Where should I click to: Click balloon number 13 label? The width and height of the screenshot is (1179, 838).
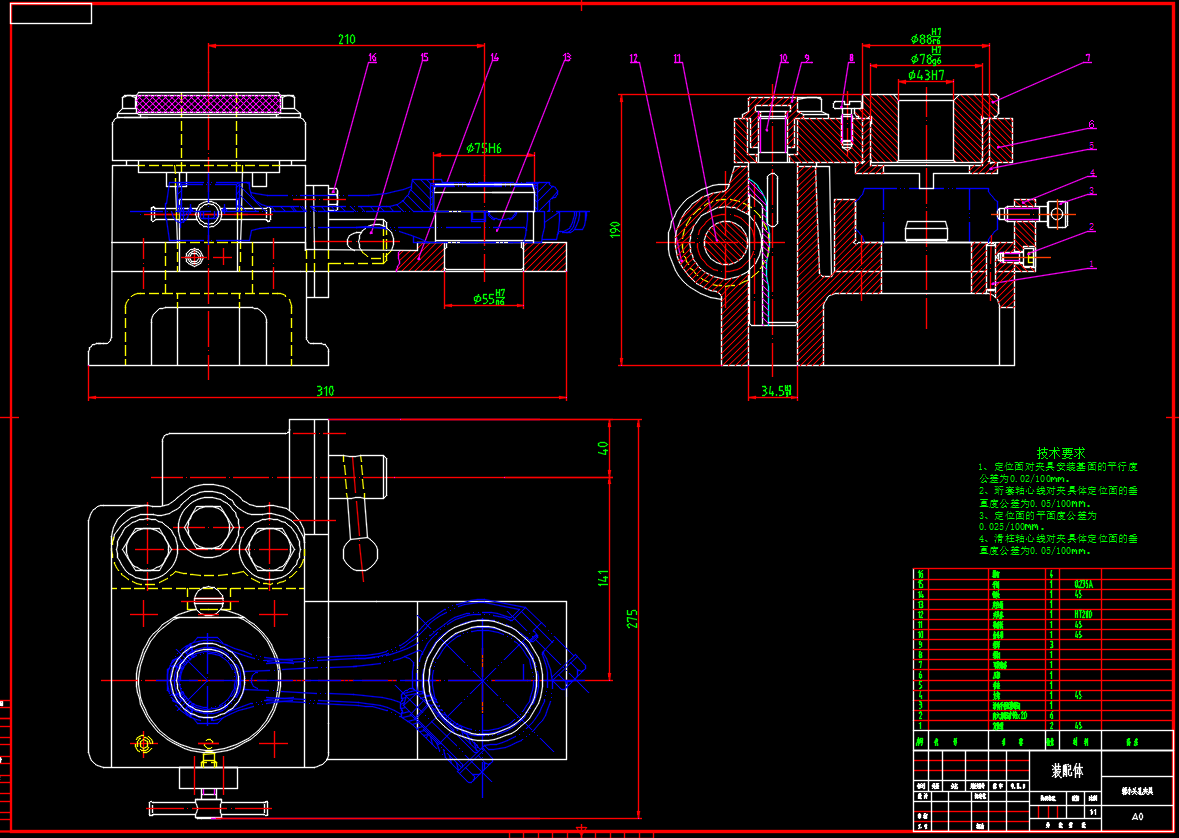pos(566,56)
